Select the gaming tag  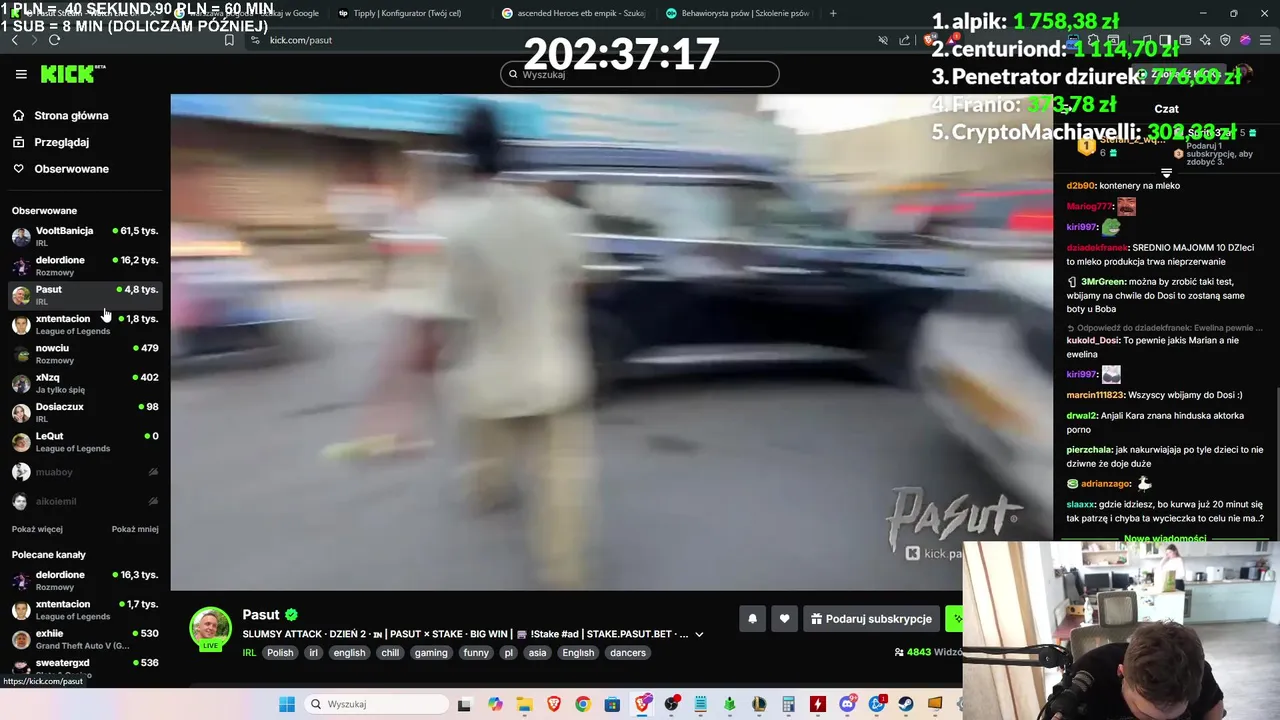click(431, 653)
